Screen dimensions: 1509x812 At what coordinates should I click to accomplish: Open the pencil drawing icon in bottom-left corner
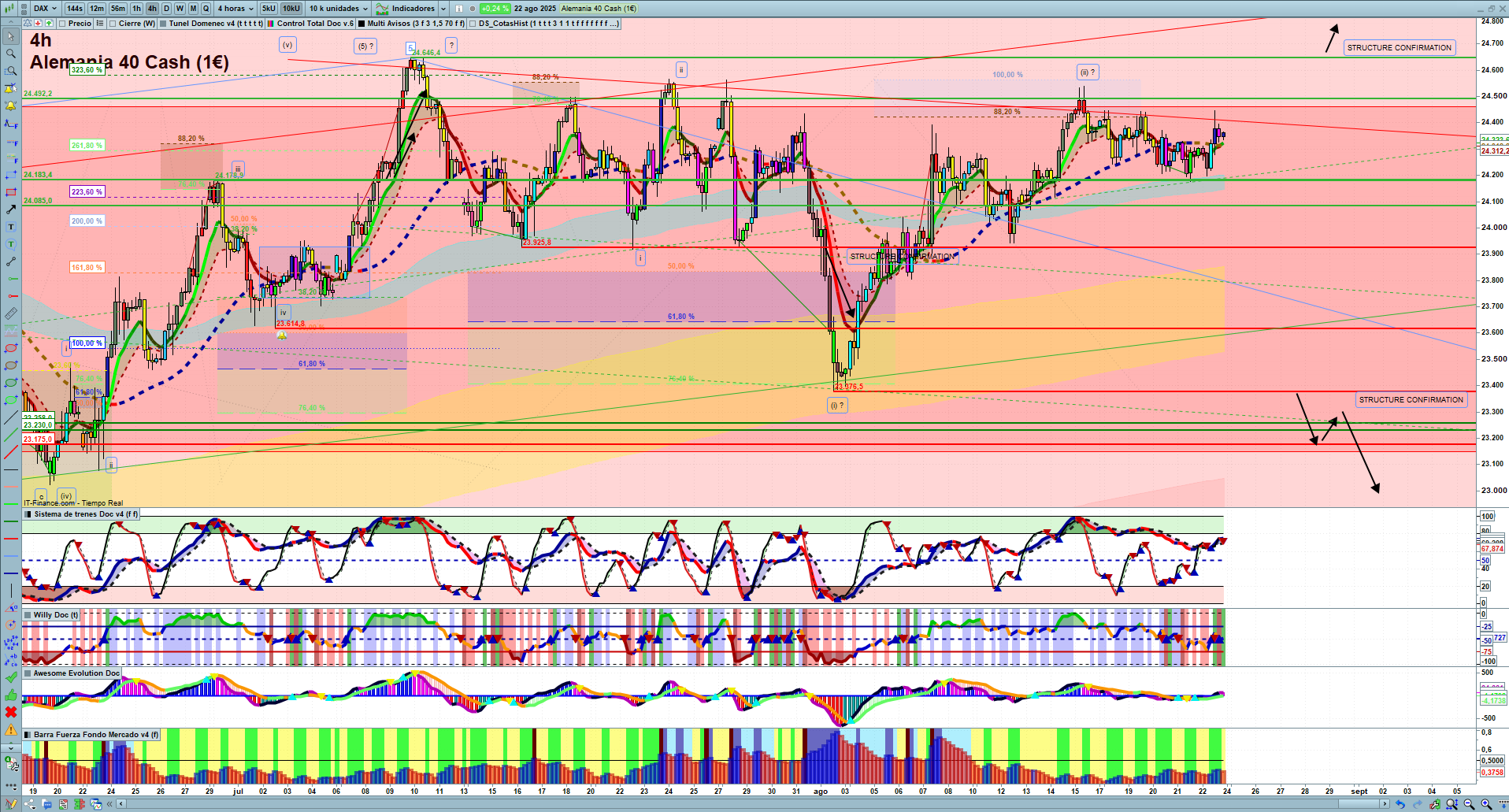11,804
